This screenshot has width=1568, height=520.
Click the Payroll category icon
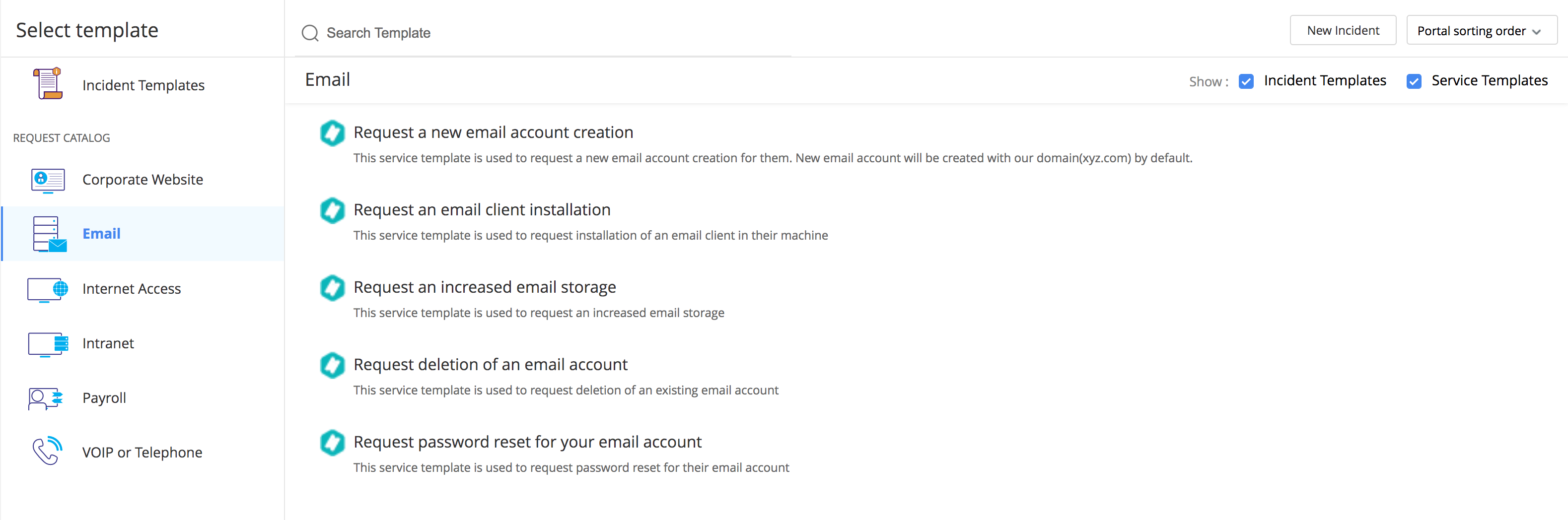pyautogui.click(x=46, y=399)
